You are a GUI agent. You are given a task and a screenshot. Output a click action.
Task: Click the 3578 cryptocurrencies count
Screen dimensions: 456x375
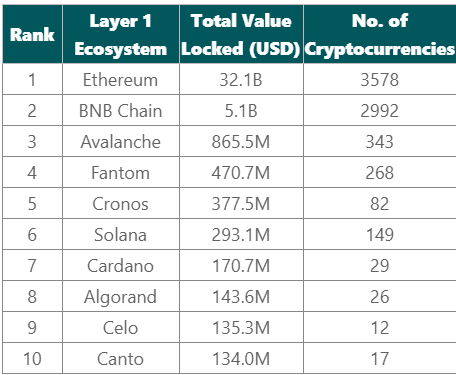click(x=380, y=79)
